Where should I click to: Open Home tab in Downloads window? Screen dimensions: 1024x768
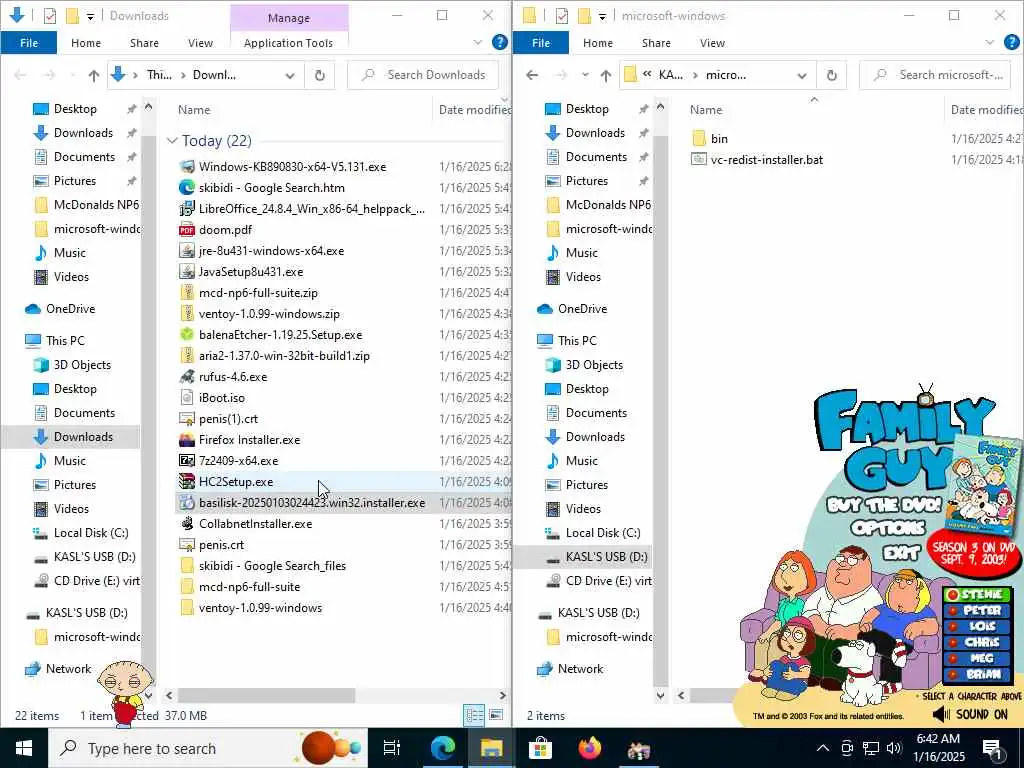(86, 42)
